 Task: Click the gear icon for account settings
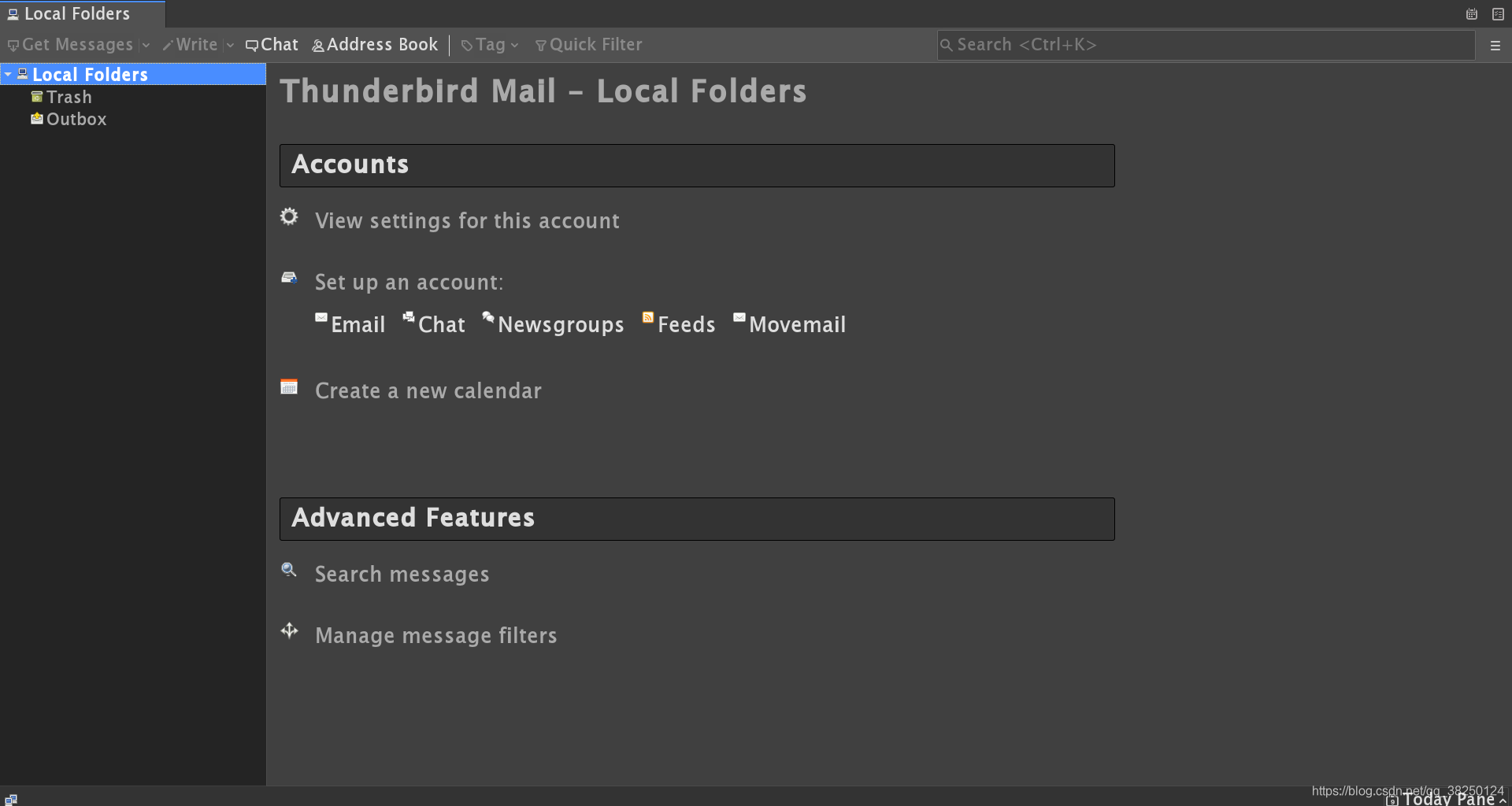pos(289,216)
